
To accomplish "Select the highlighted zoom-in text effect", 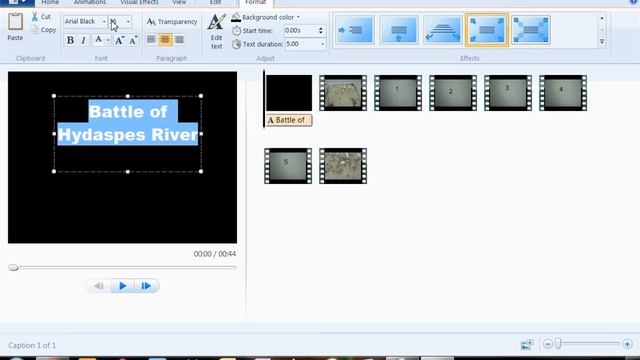I will 487,30.
